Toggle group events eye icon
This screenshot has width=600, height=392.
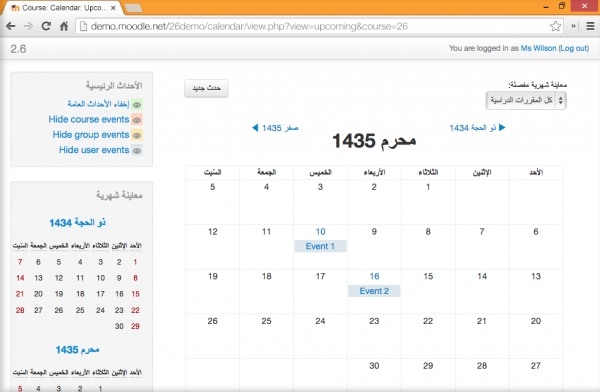tap(137, 135)
